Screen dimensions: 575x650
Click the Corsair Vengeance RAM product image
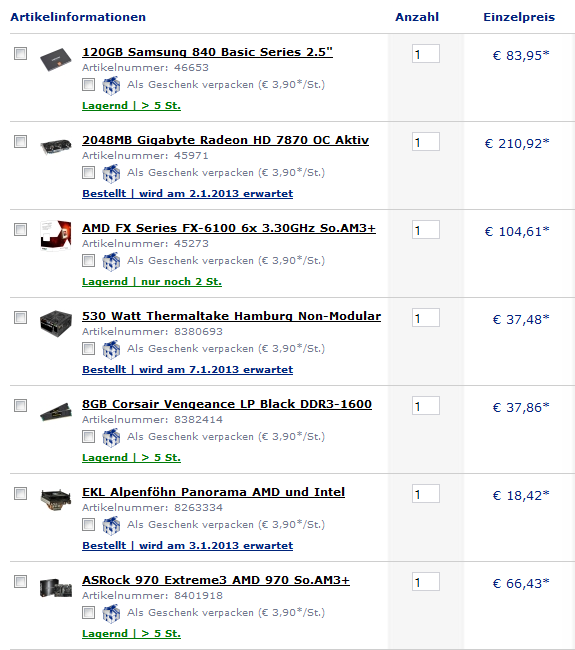pos(56,411)
